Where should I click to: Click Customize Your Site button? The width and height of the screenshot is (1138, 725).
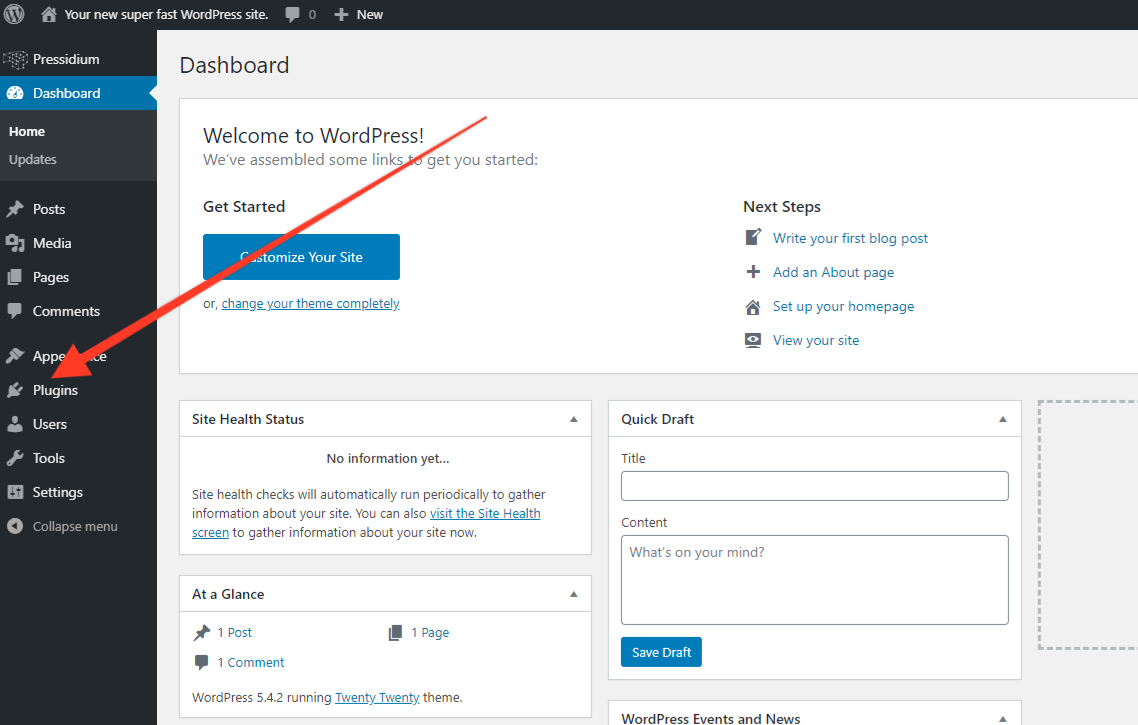click(301, 257)
